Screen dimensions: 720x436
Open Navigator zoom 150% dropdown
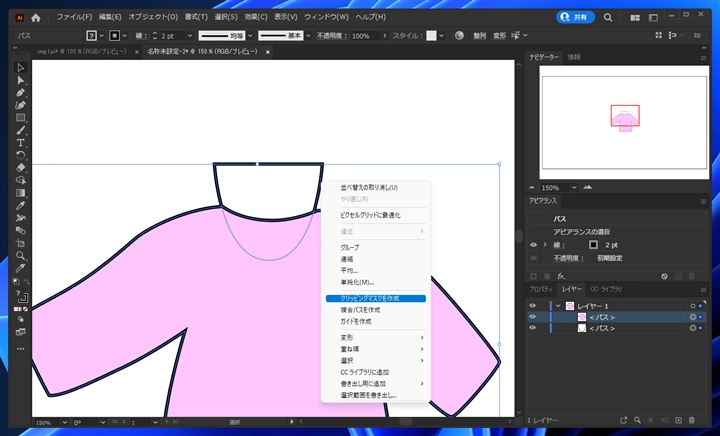tap(574, 187)
